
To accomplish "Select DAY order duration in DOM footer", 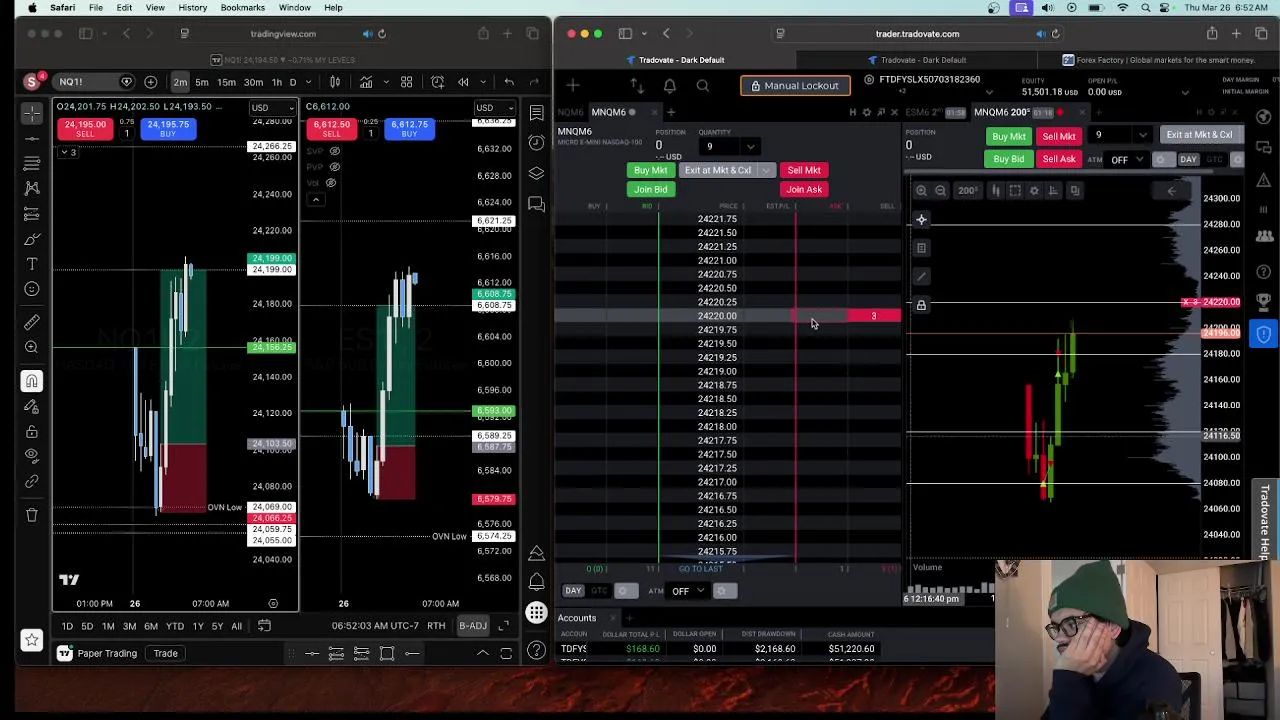I will (573, 591).
